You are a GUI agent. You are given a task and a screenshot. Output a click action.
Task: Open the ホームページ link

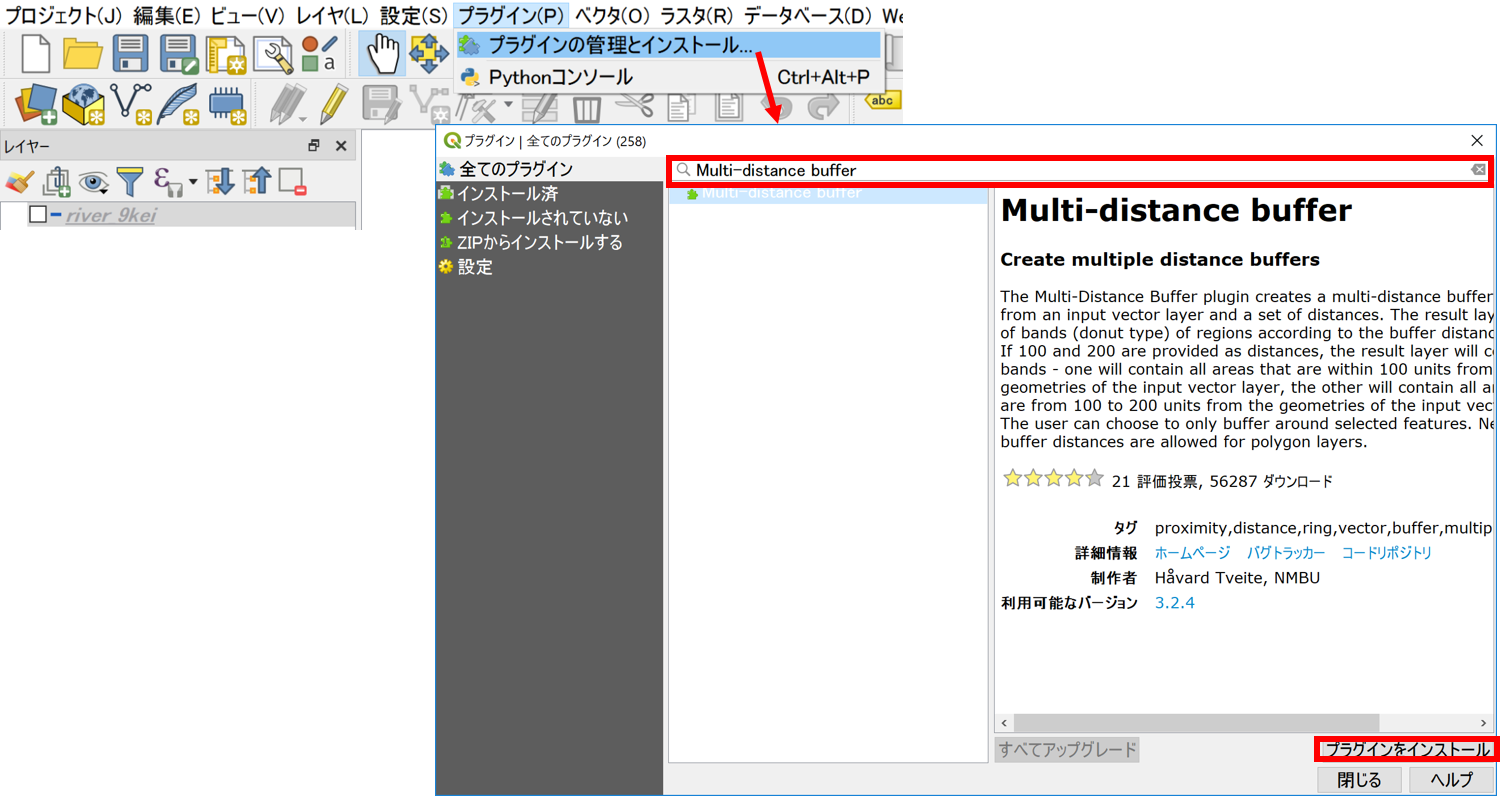coord(1192,553)
